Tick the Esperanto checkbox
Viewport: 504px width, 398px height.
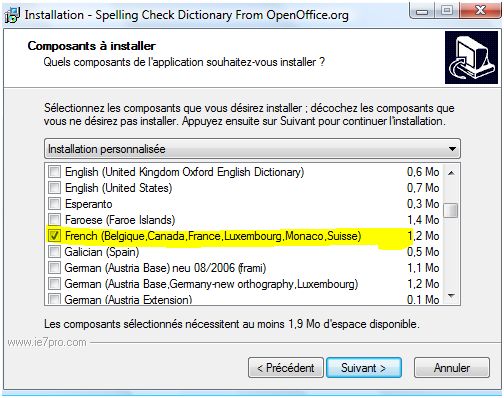[54, 204]
